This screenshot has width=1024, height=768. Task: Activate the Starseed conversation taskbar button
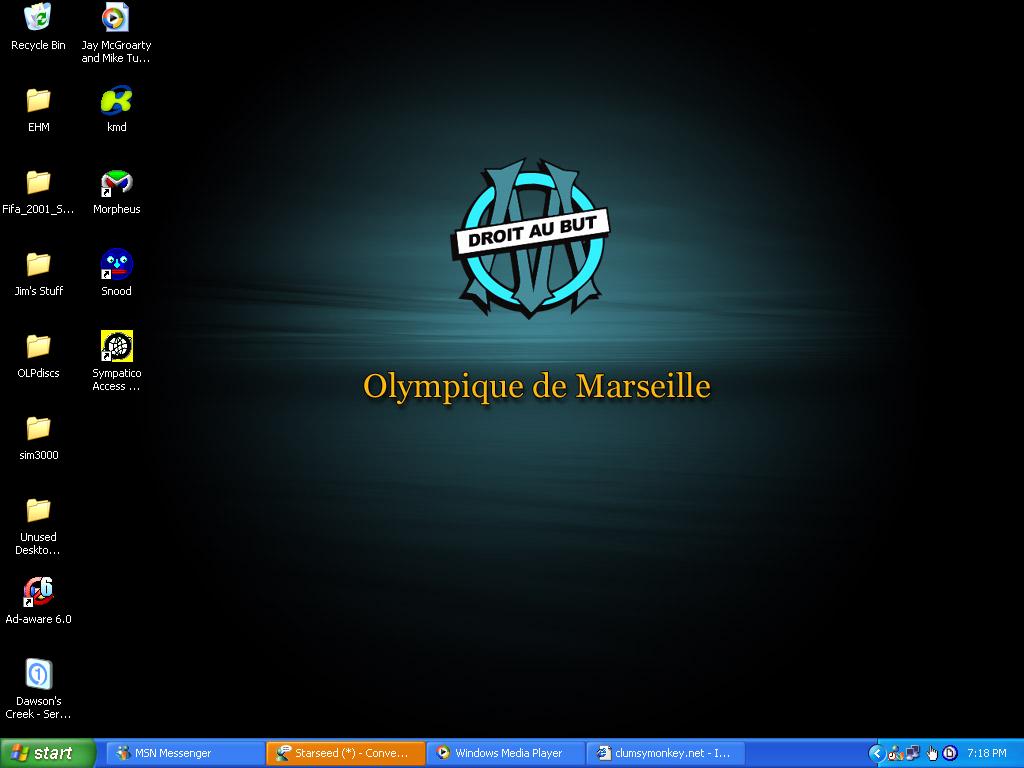coord(345,753)
